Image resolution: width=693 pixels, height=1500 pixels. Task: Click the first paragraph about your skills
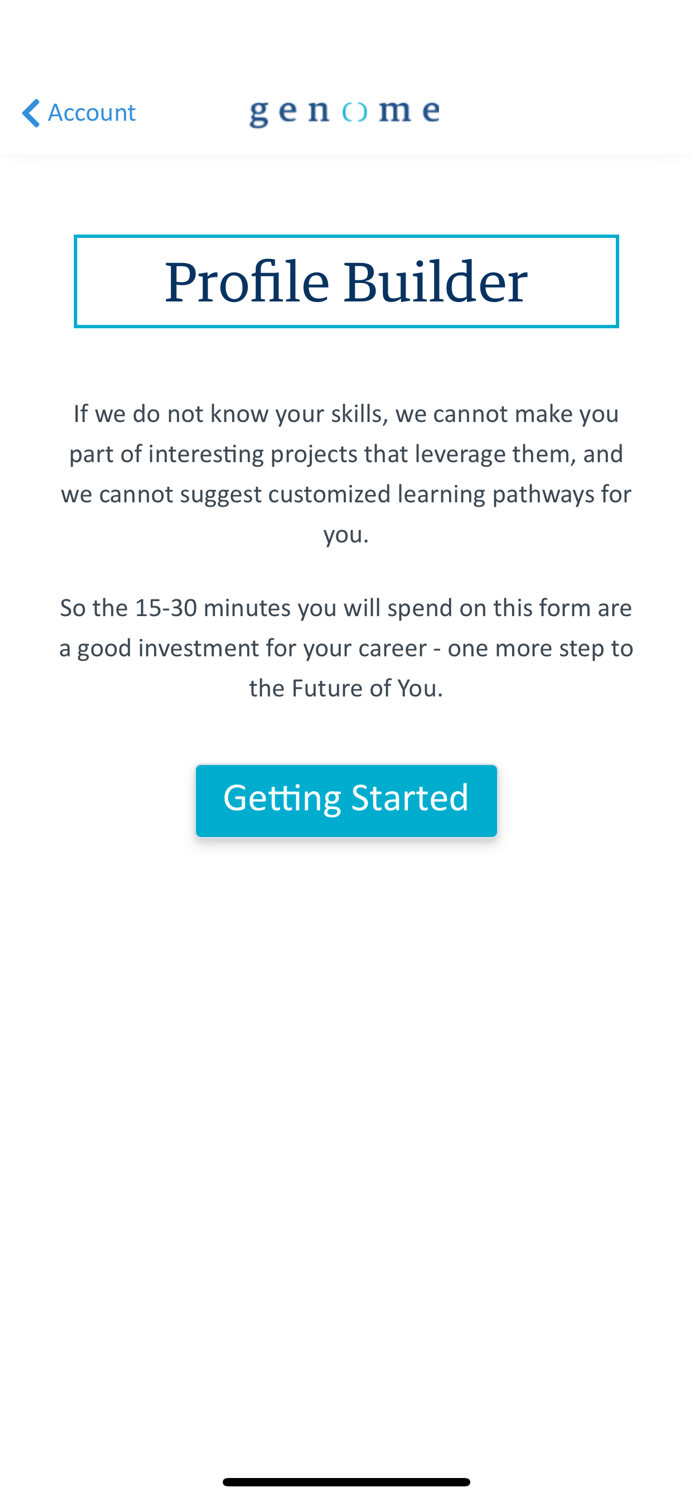345,474
